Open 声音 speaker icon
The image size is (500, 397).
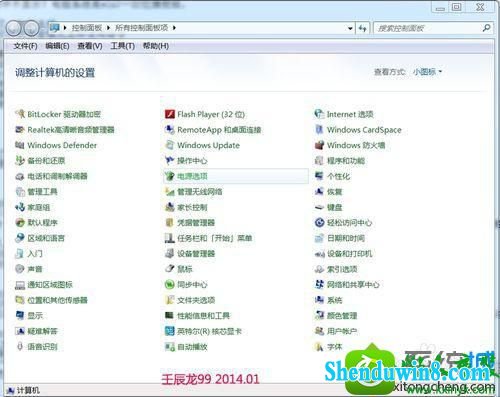point(20,269)
